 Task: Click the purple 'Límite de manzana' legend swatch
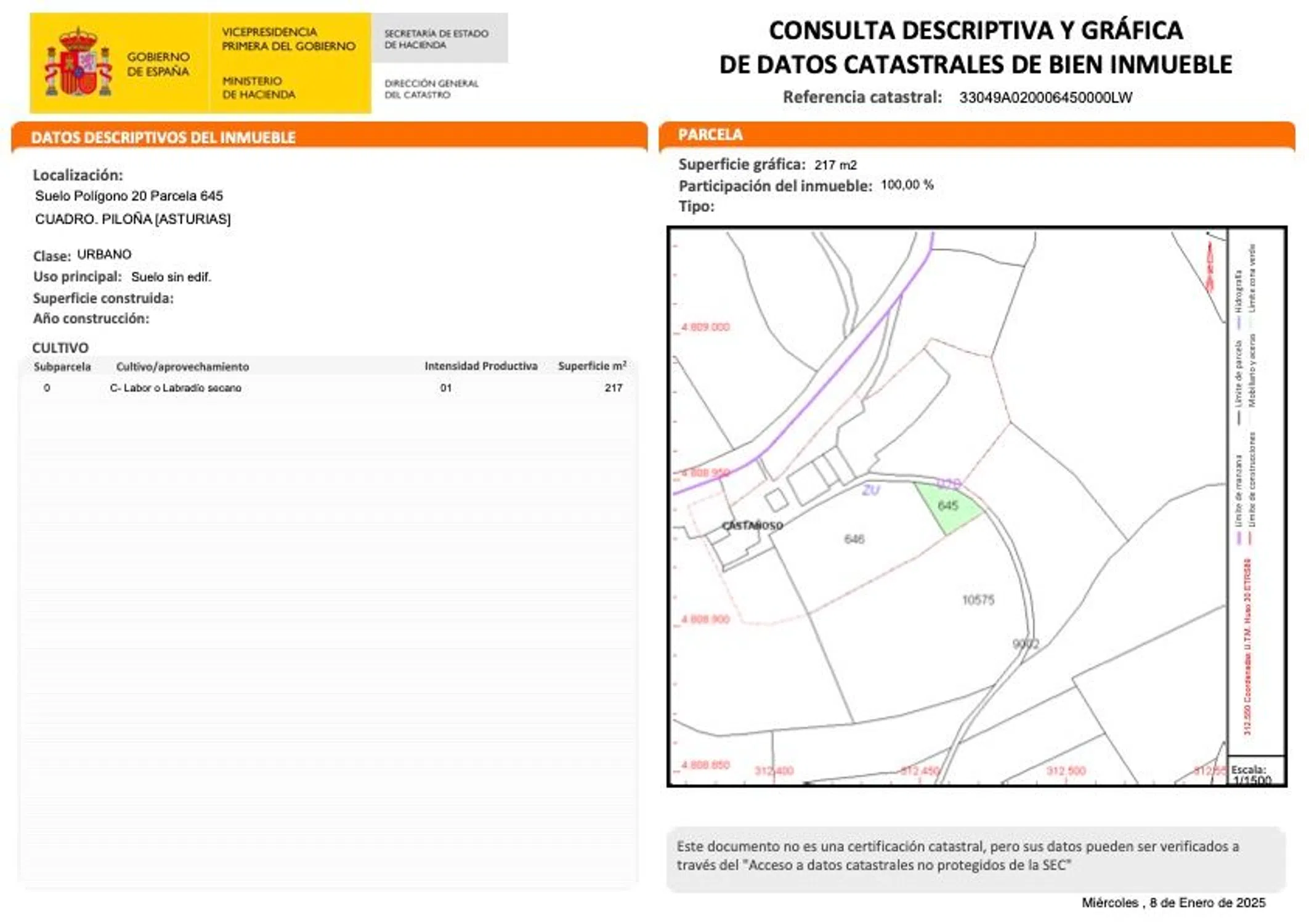(x=1238, y=538)
